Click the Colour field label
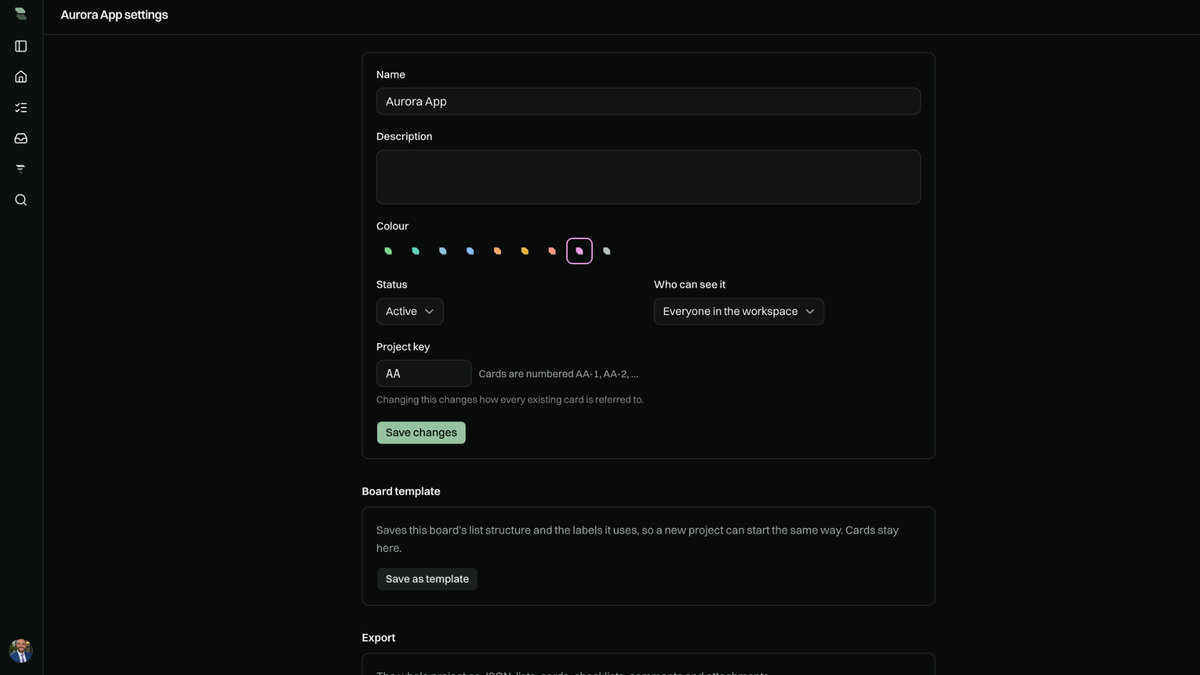The image size is (1200, 675). (393, 226)
